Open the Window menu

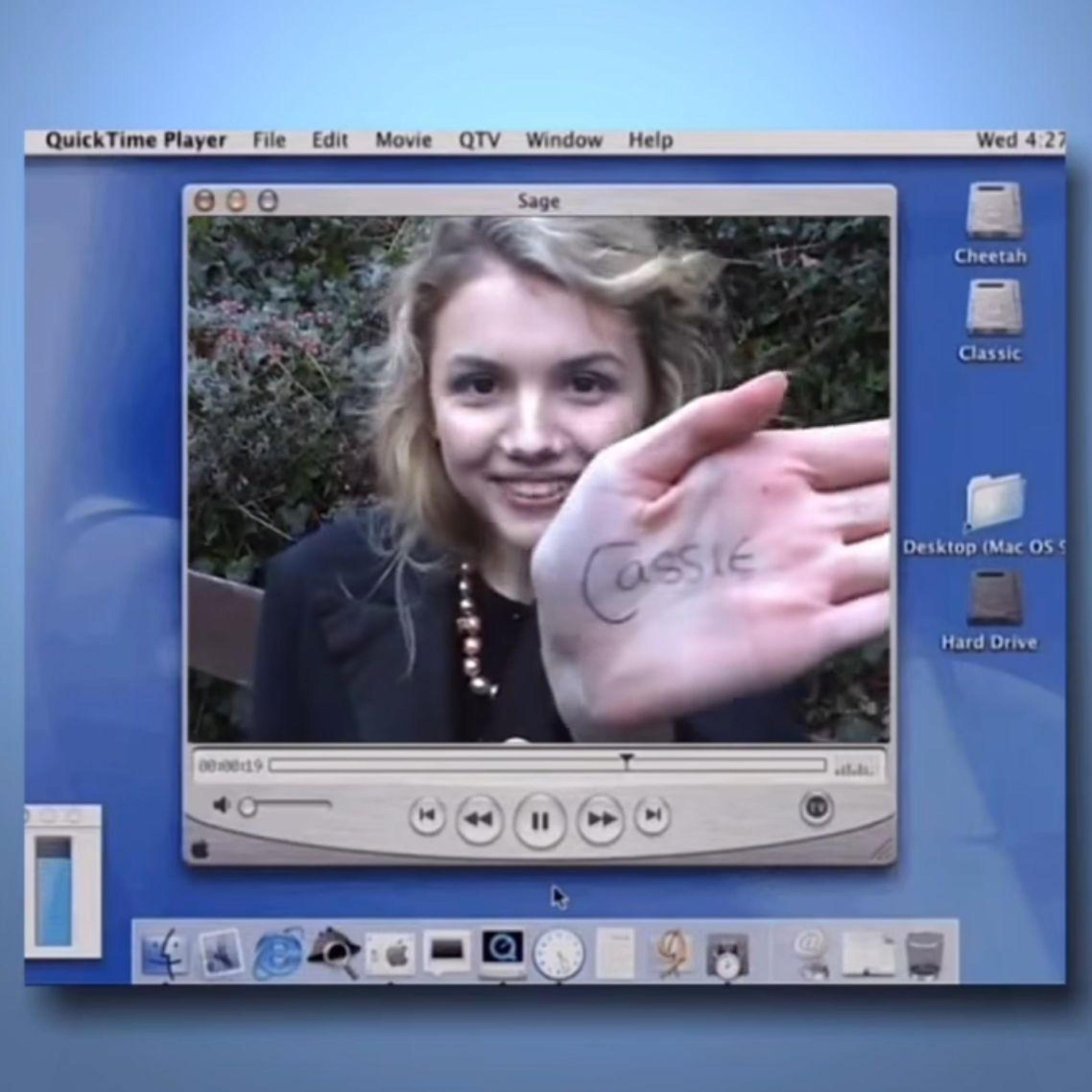[x=564, y=140]
